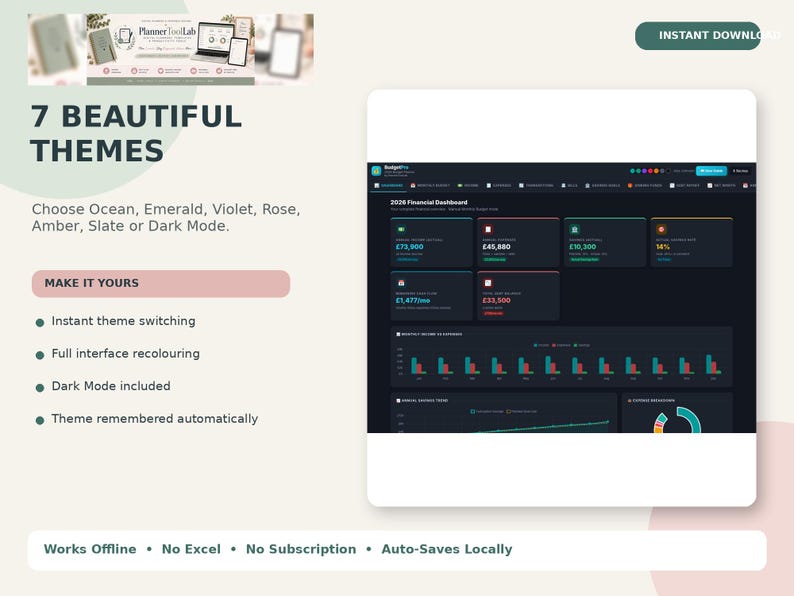Screen dimensions: 794x596
Task: Click the Savings Goals bank icon
Action: [587, 185]
